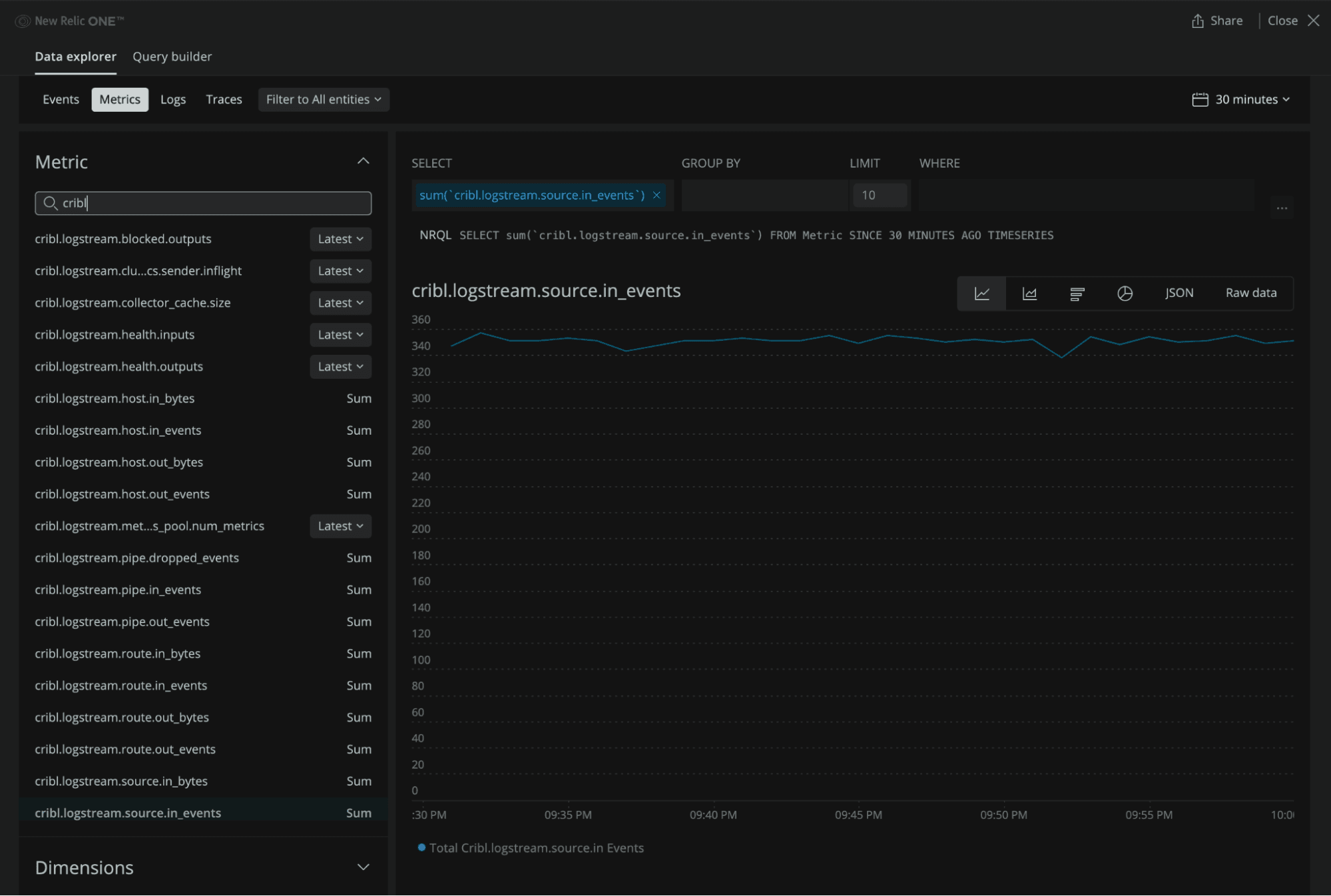The height and width of the screenshot is (896, 1331).
Task: Remove the sum in_events select chip
Action: tap(657, 195)
